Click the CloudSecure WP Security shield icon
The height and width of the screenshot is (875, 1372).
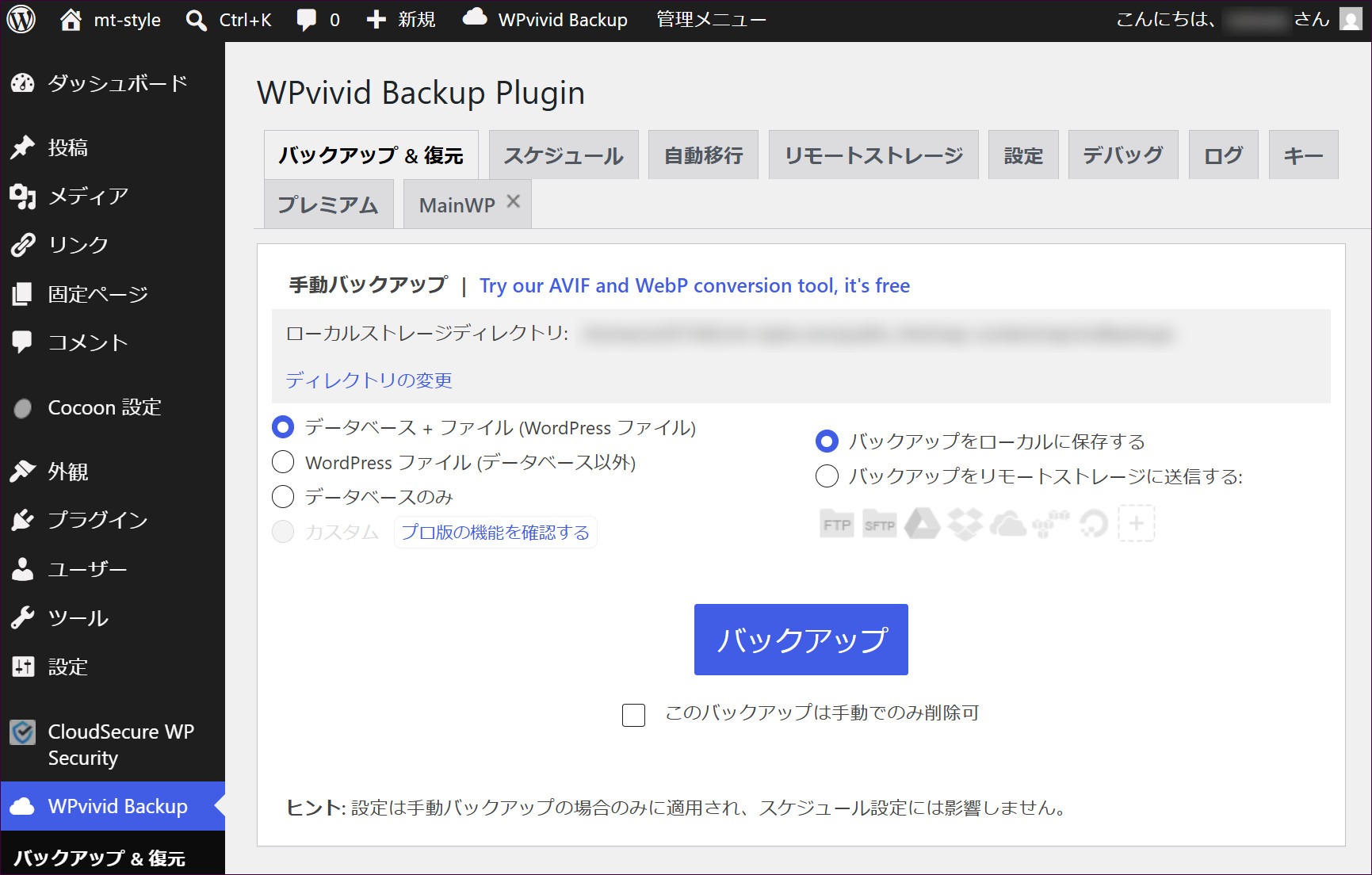click(22, 732)
